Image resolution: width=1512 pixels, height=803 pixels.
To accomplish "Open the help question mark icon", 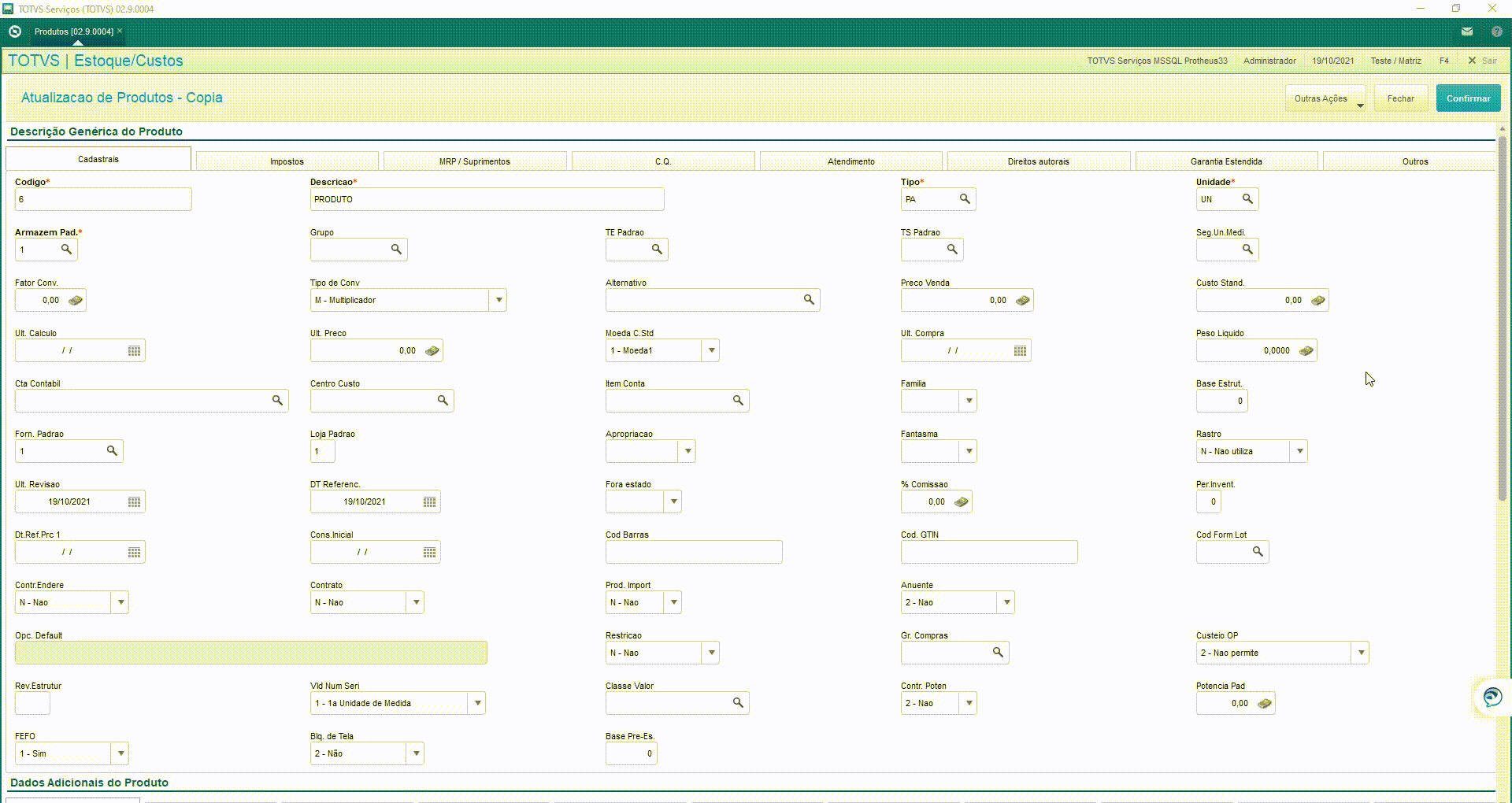I will 1497,31.
